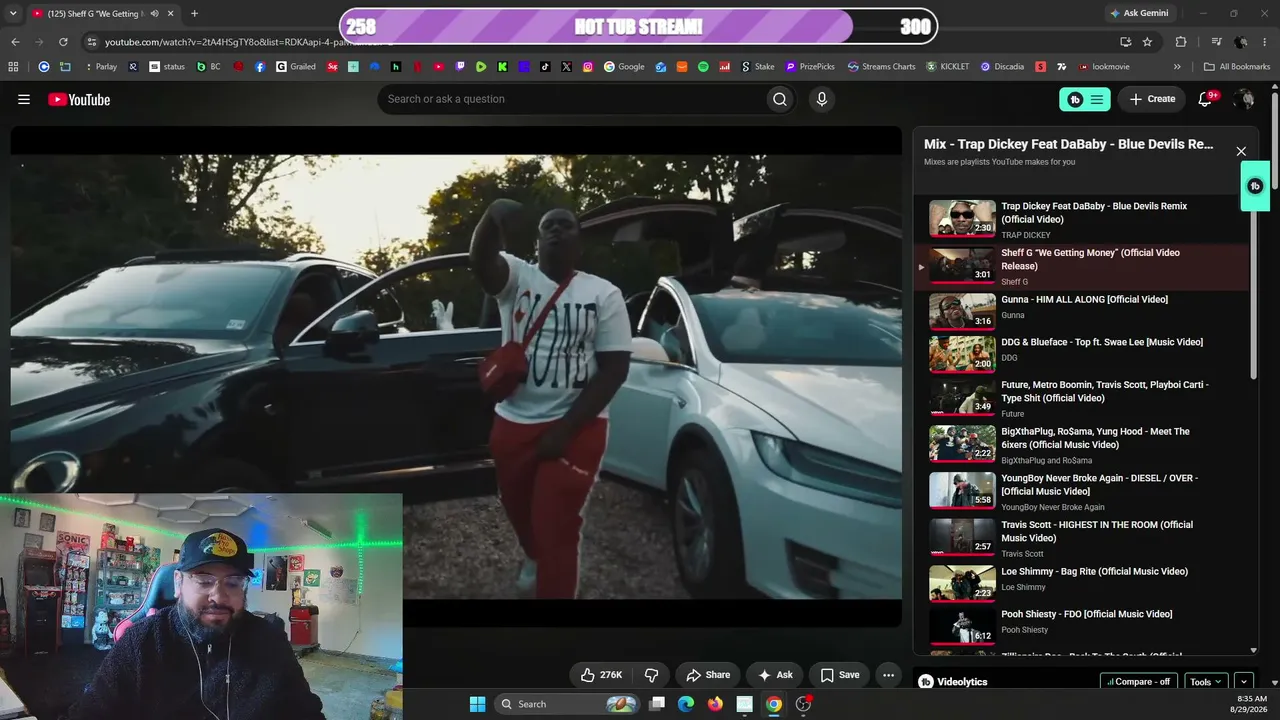Reload the YouTube page
The image size is (1280, 720).
click(x=63, y=42)
